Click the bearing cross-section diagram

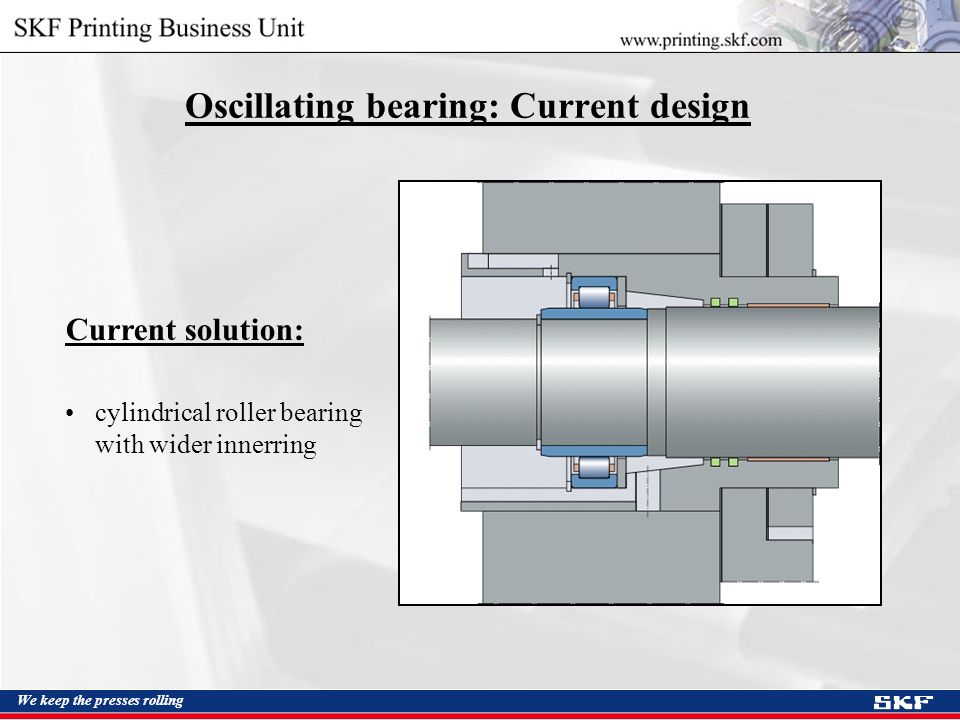(x=640, y=393)
